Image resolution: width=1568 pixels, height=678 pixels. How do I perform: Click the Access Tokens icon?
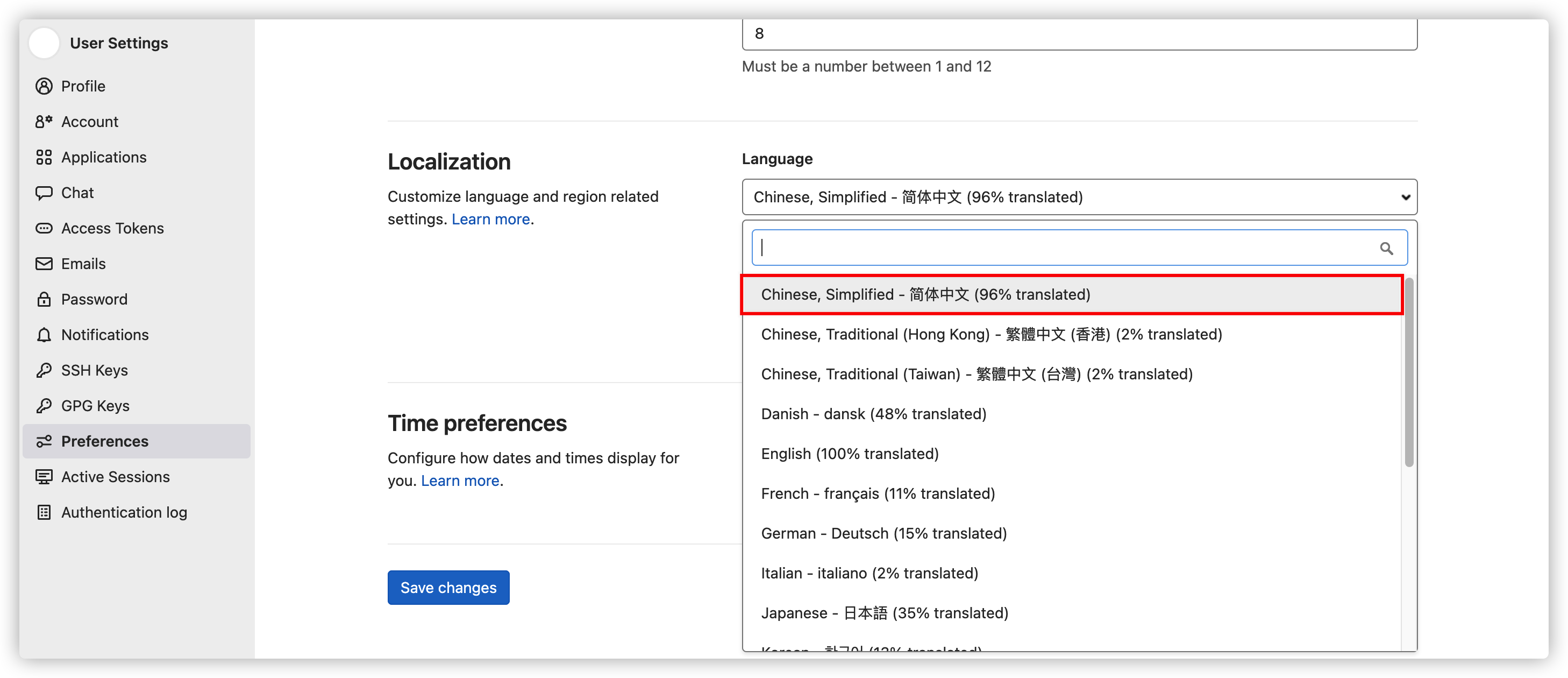44,229
